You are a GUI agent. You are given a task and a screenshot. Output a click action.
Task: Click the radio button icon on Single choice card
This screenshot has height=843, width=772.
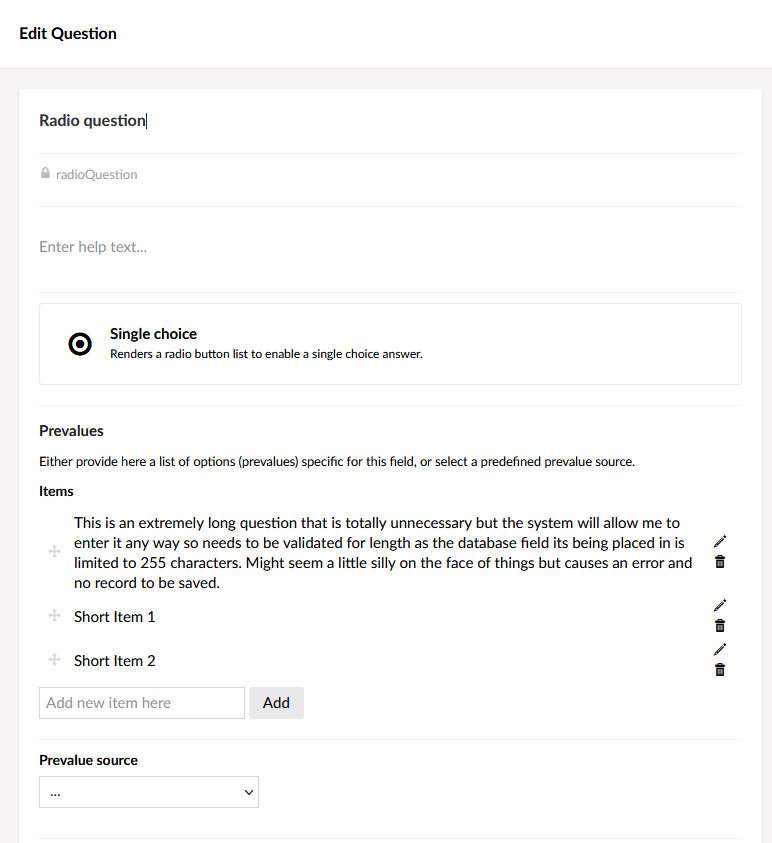79,343
